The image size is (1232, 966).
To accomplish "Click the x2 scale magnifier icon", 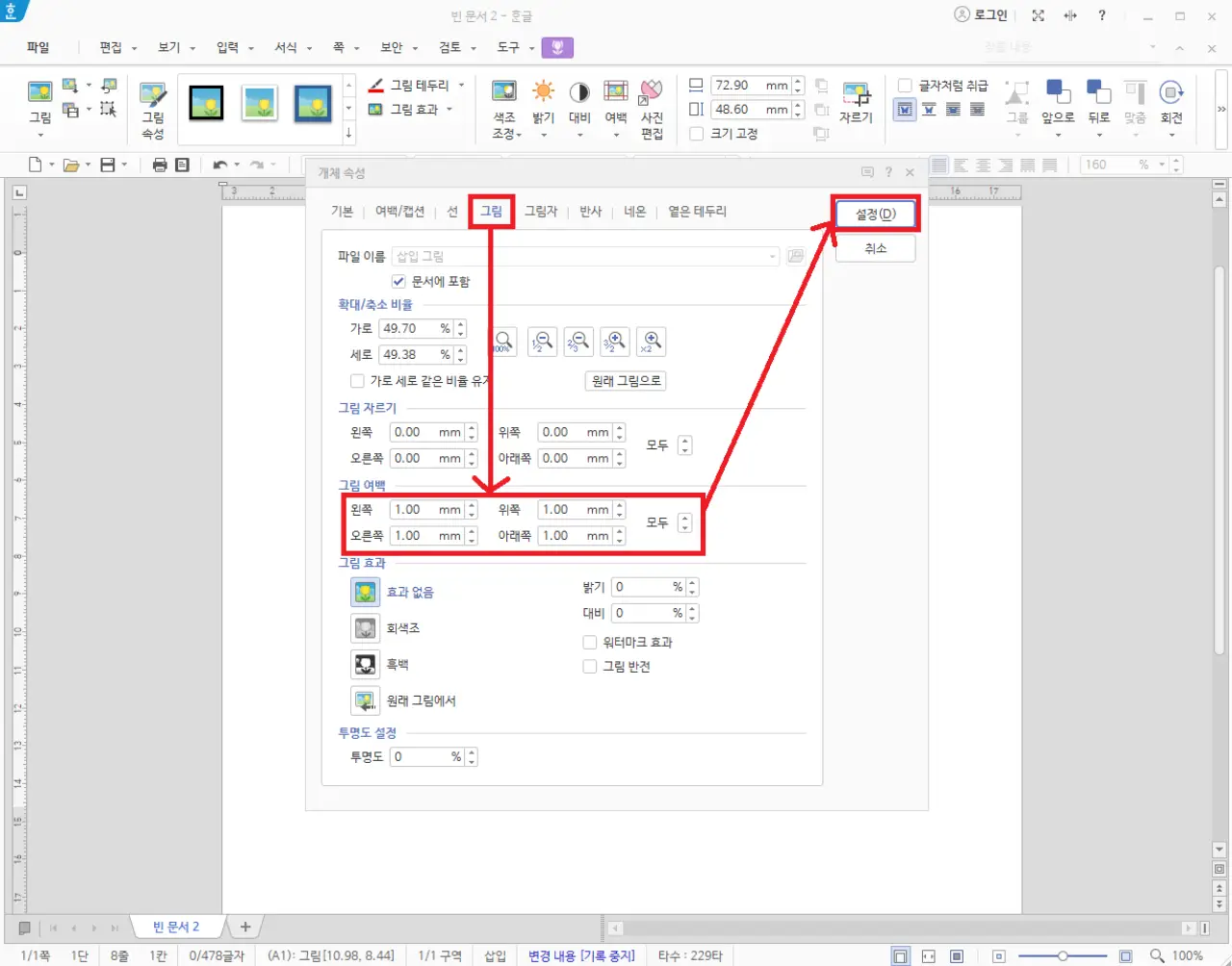I will coord(652,342).
